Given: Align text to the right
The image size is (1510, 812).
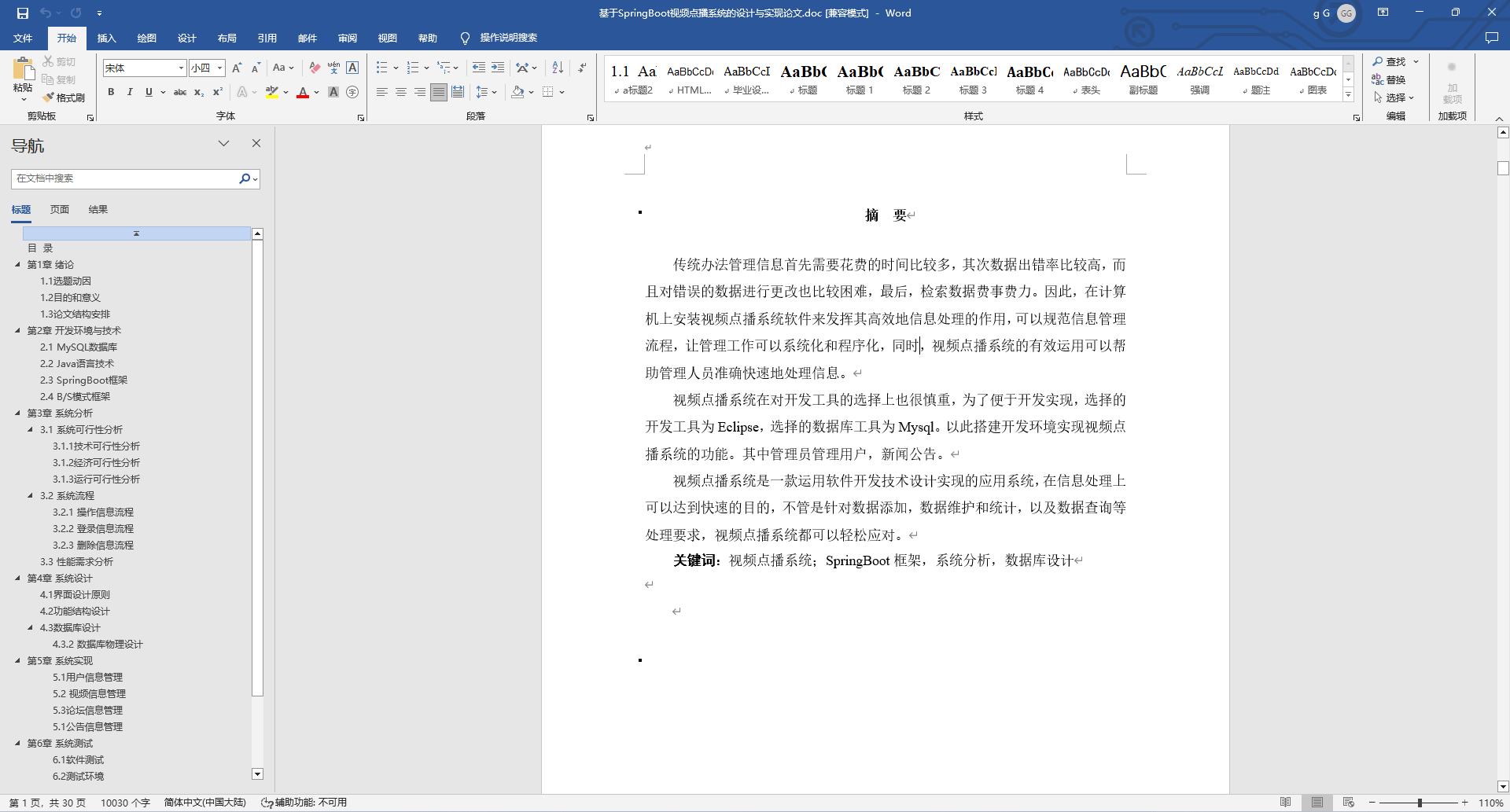Looking at the screenshot, I should (419, 92).
